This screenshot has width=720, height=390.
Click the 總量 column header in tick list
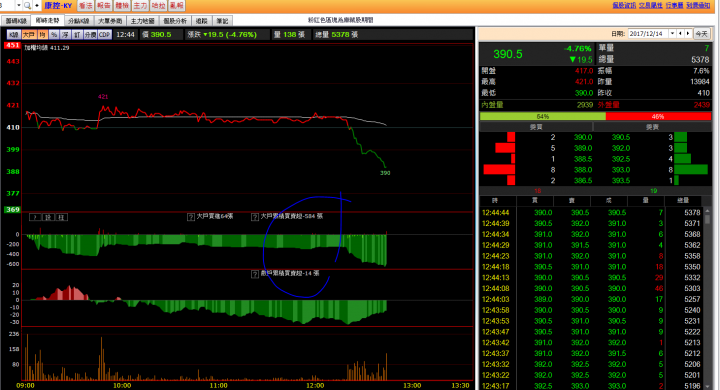(x=683, y=201)
